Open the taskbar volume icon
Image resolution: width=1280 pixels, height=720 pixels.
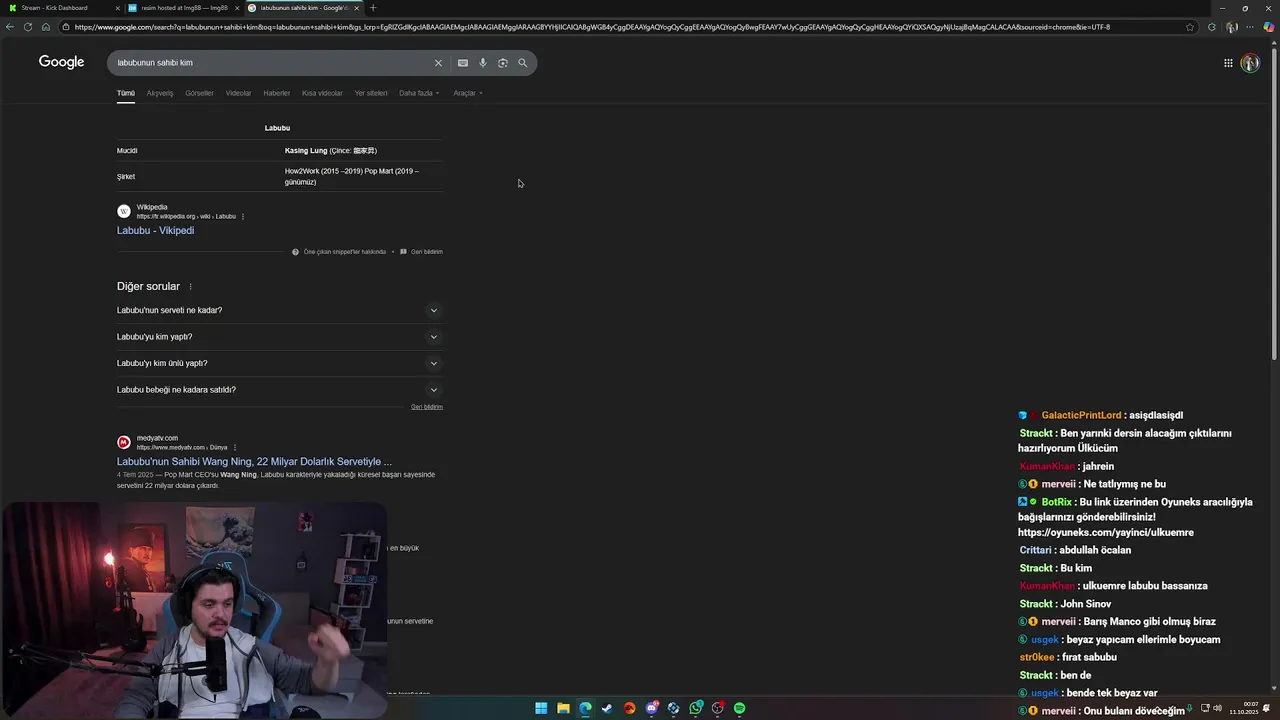(1217, 708)
